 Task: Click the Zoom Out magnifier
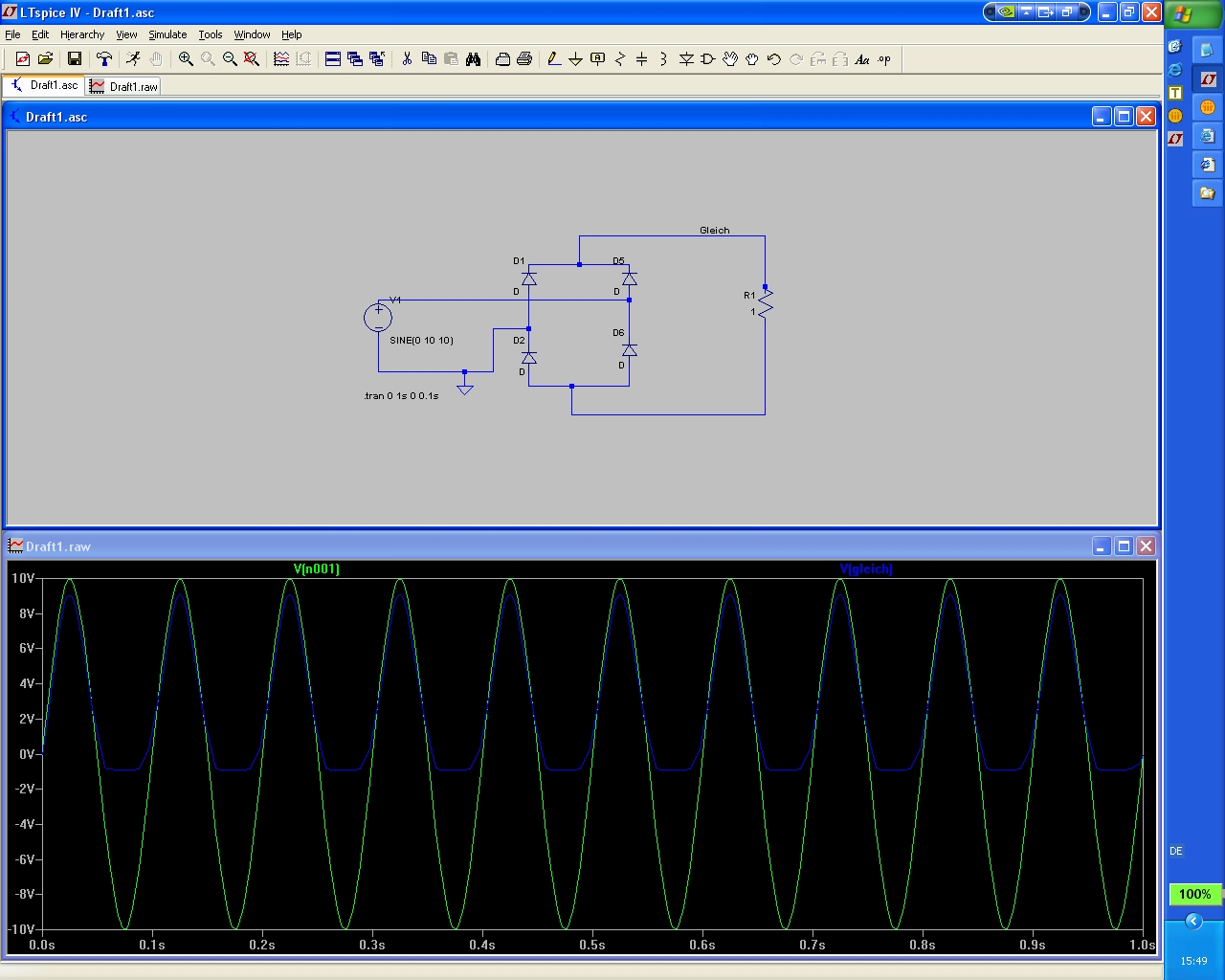(x=230, y=59)
